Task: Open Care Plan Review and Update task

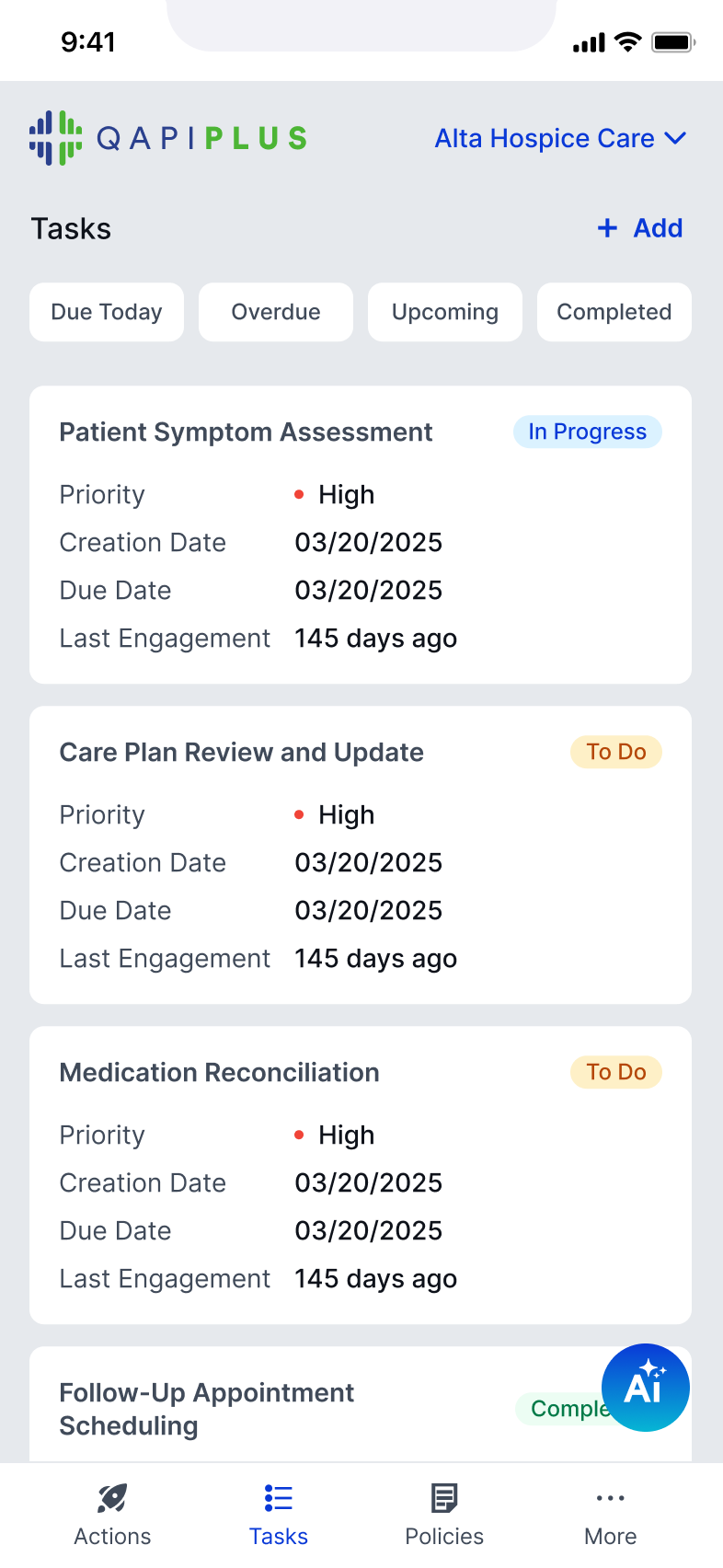Action: point(361,855)
